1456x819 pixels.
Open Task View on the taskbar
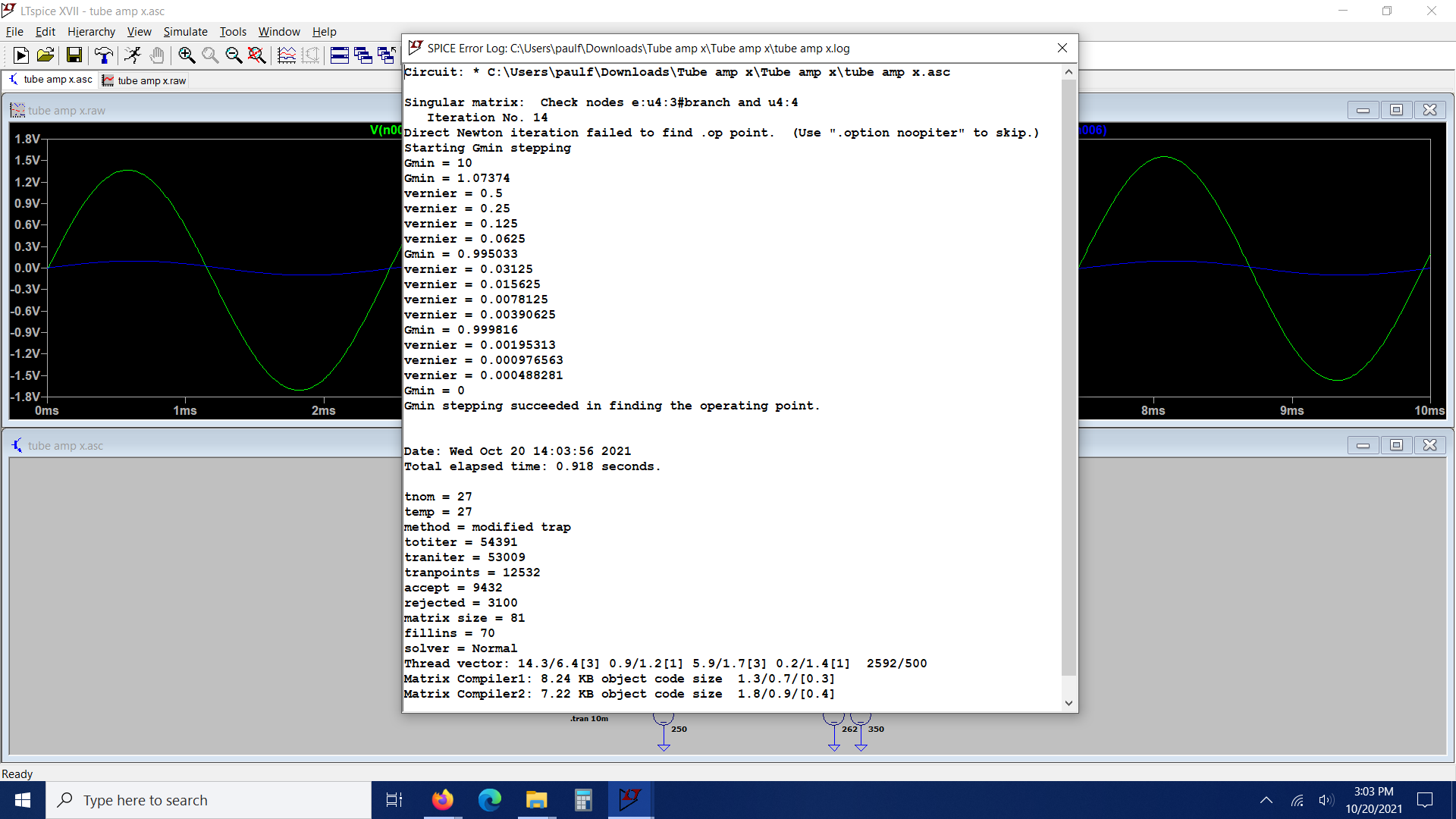394,800
